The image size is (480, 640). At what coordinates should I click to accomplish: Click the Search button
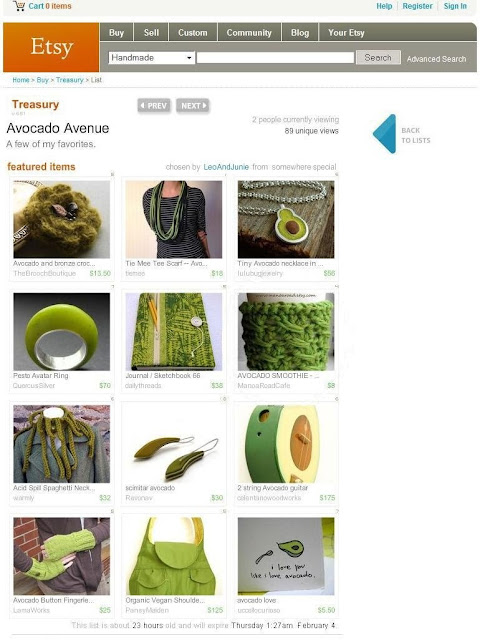(378, 58)
